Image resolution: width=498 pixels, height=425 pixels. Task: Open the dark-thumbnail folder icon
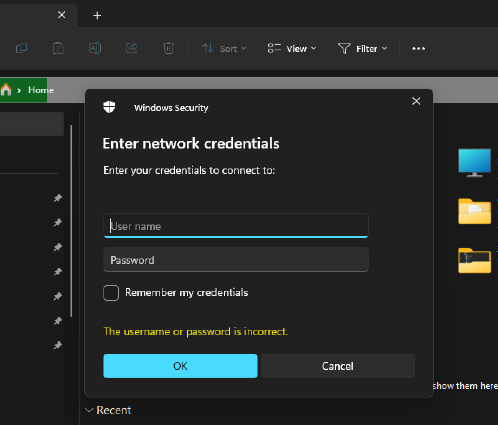474,261
